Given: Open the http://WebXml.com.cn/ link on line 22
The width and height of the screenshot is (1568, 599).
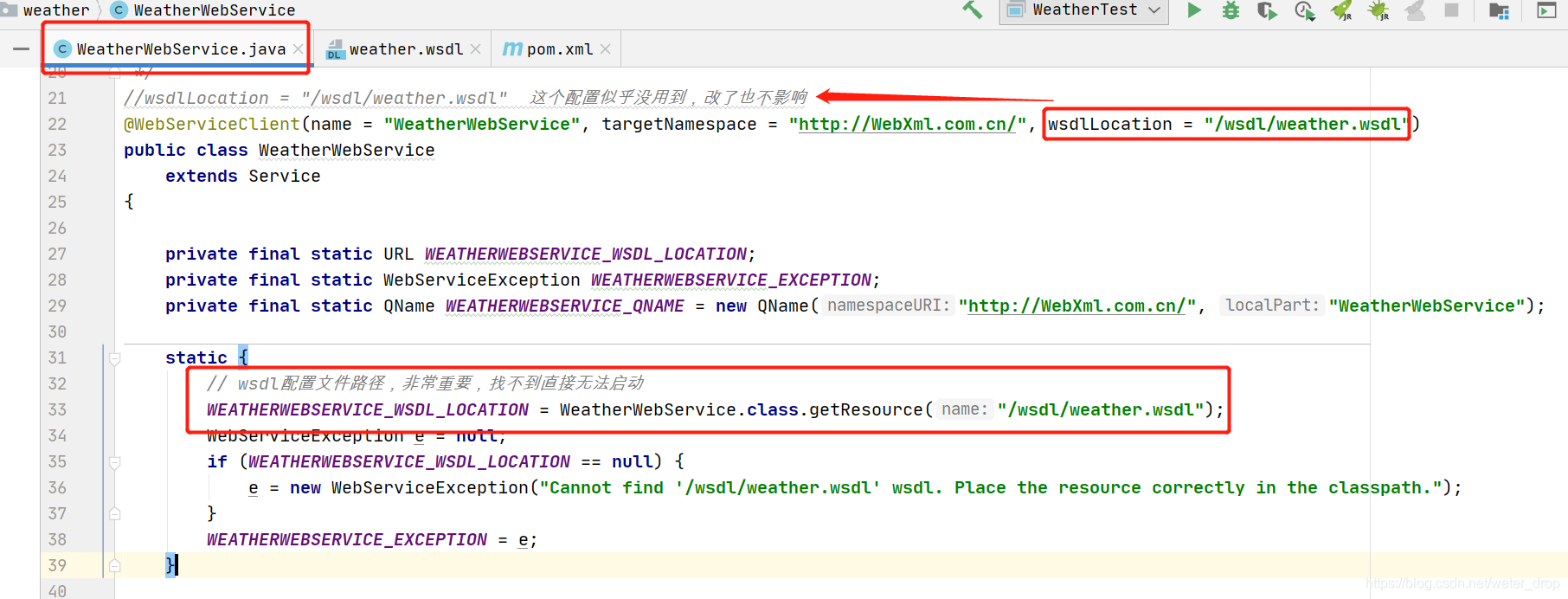Looking at the screenshot, I should tap(907, 124).
